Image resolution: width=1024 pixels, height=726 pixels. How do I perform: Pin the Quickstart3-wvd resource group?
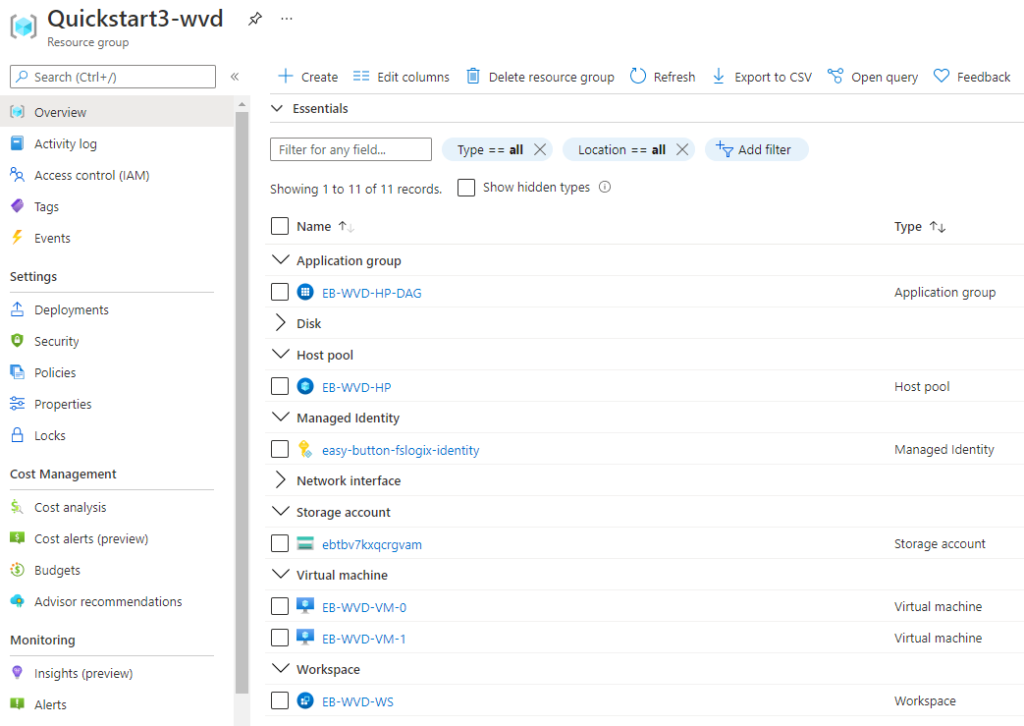pos(255,19)
